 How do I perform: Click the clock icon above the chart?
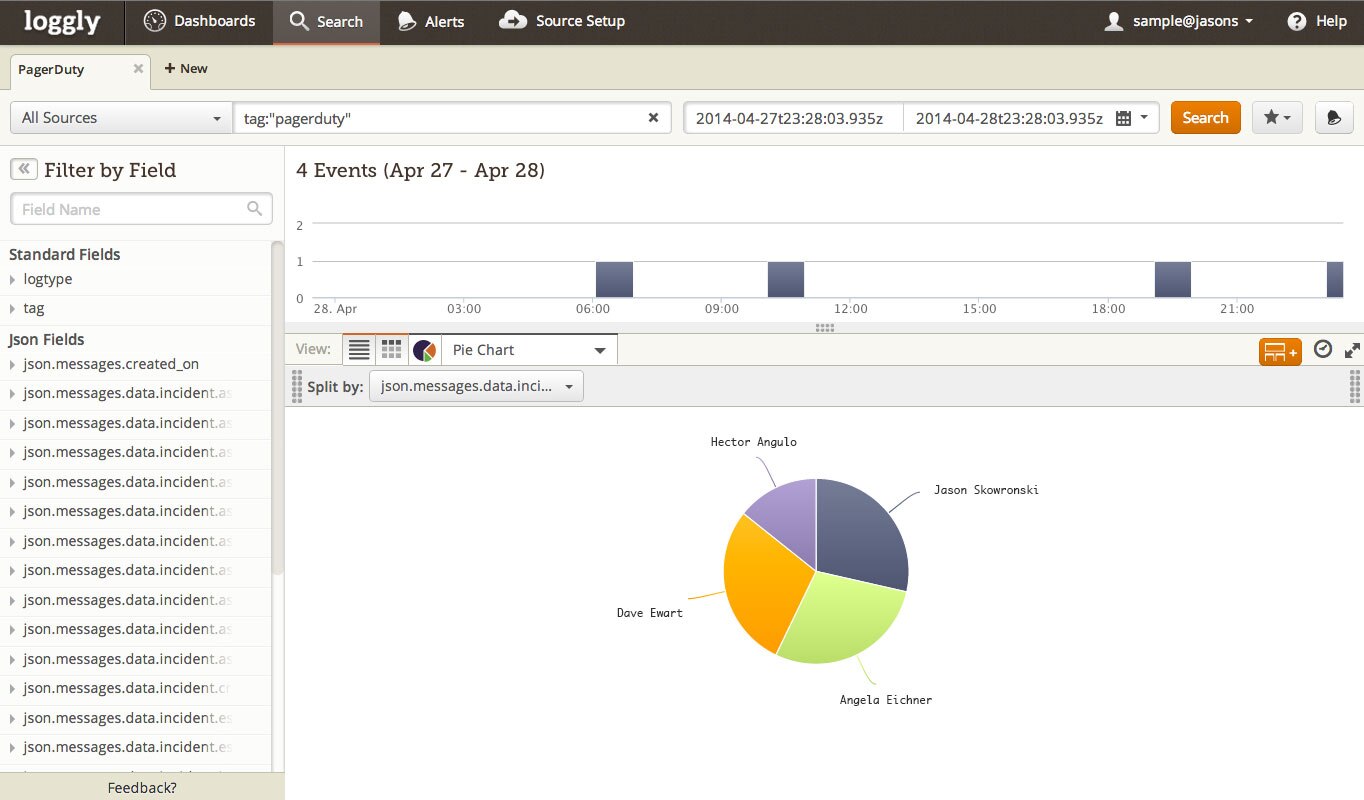tap(1322, 349)
